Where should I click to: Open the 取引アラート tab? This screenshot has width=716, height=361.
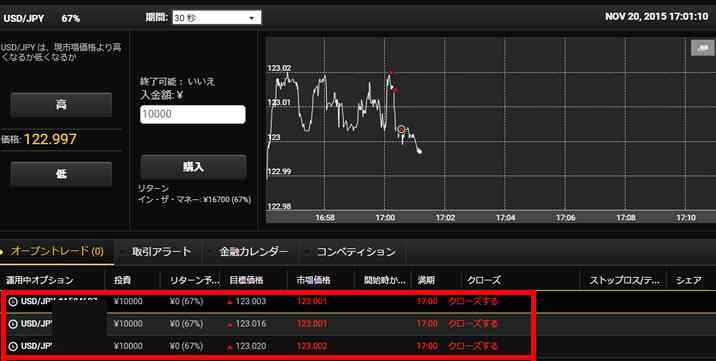[x=161, y=251]
